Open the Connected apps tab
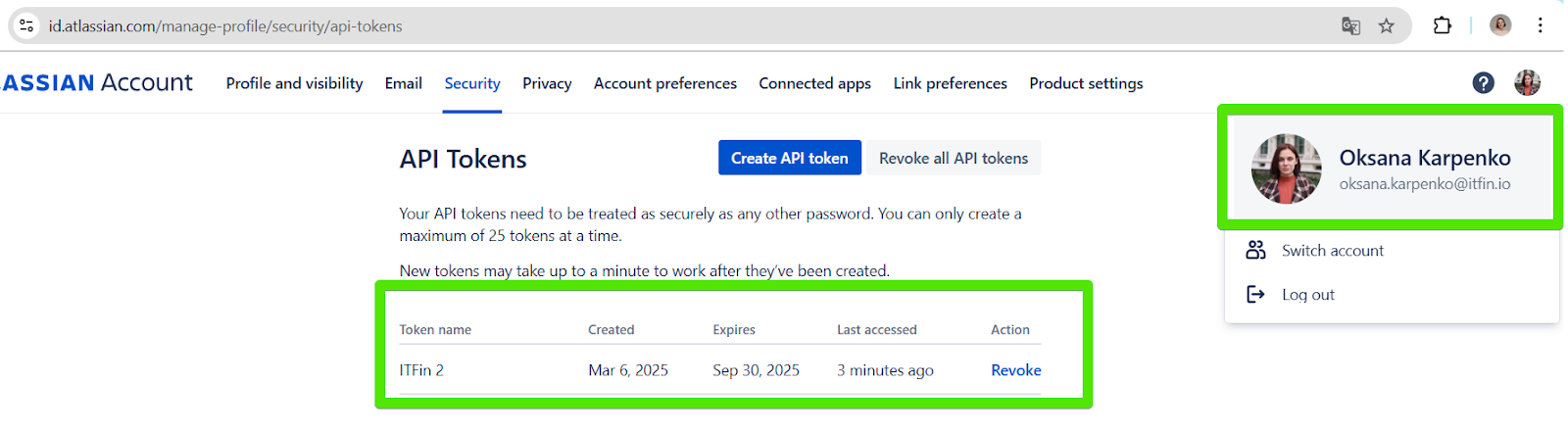This screenshot has width=1568, height=432. (x=814, y=83)
